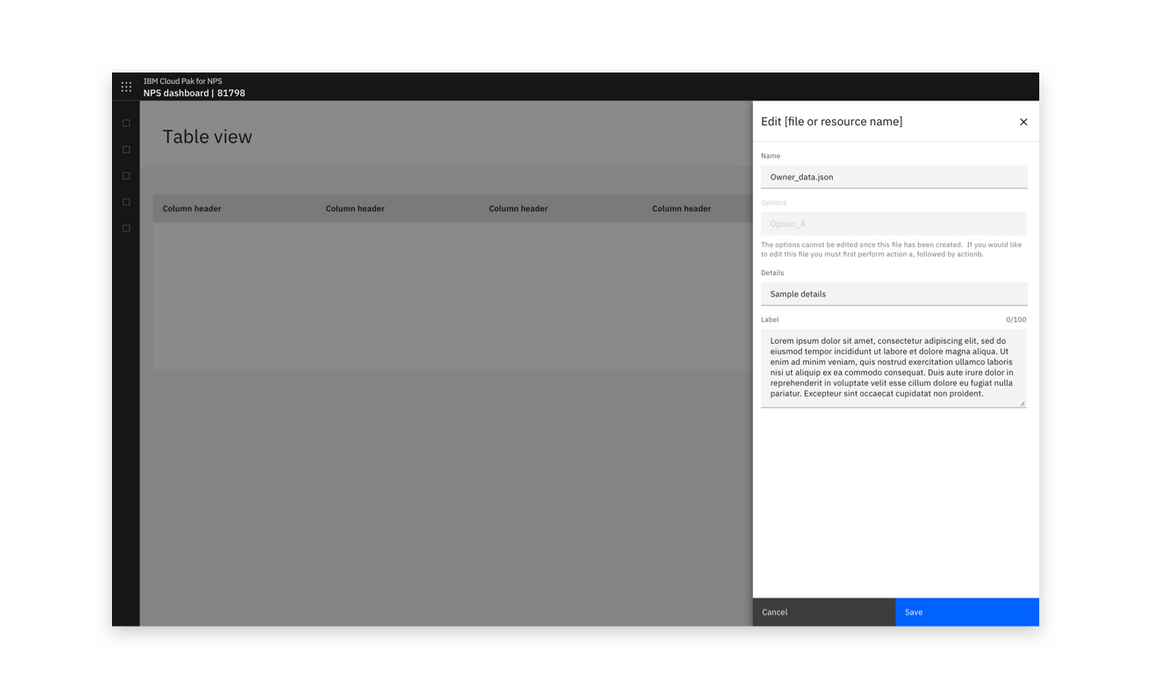Click the Owner_data.json Name field
This screenshot has width=1152, height=699.
894,176
